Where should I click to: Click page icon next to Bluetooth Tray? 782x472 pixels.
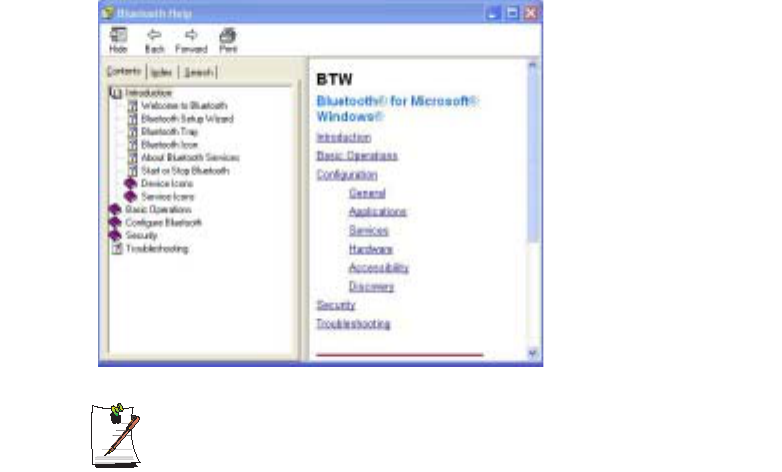click(x=133, y=132)
